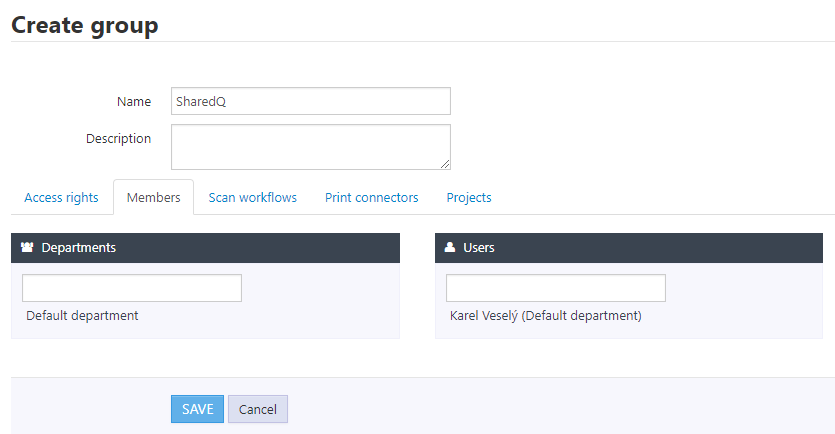Go to the Print connectors tab
Image resolution: width=835 pixels, height=434 pixels.
(371, 198)
